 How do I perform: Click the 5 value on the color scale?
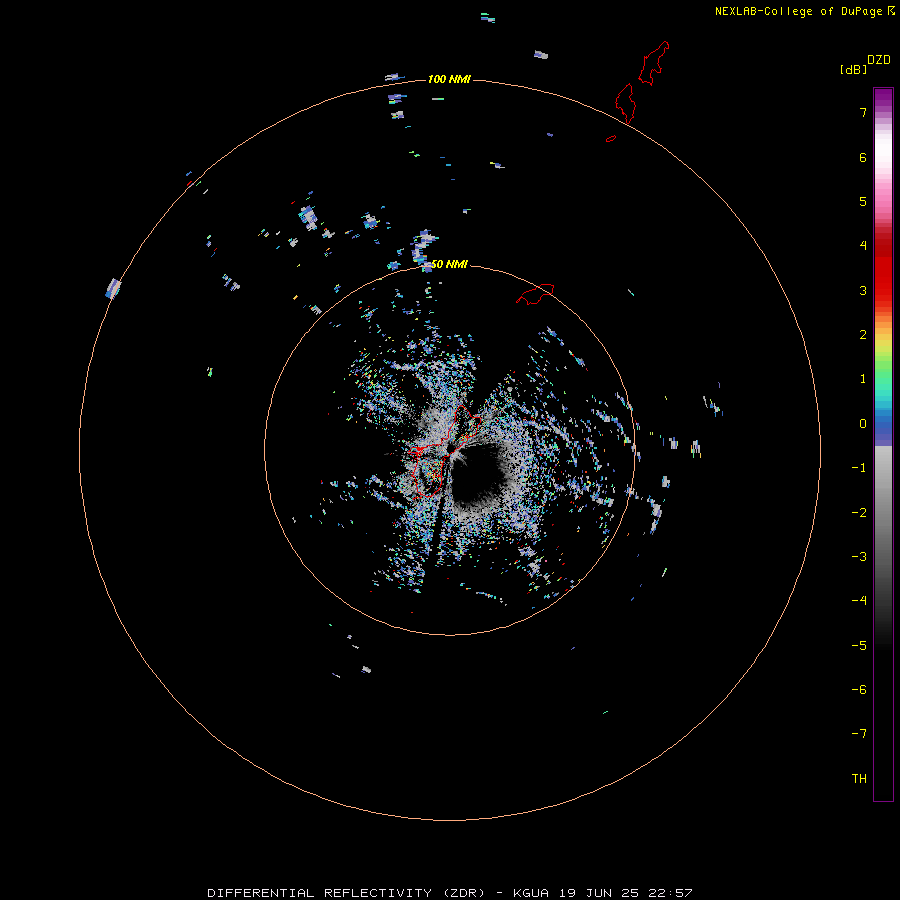point(863,201)
